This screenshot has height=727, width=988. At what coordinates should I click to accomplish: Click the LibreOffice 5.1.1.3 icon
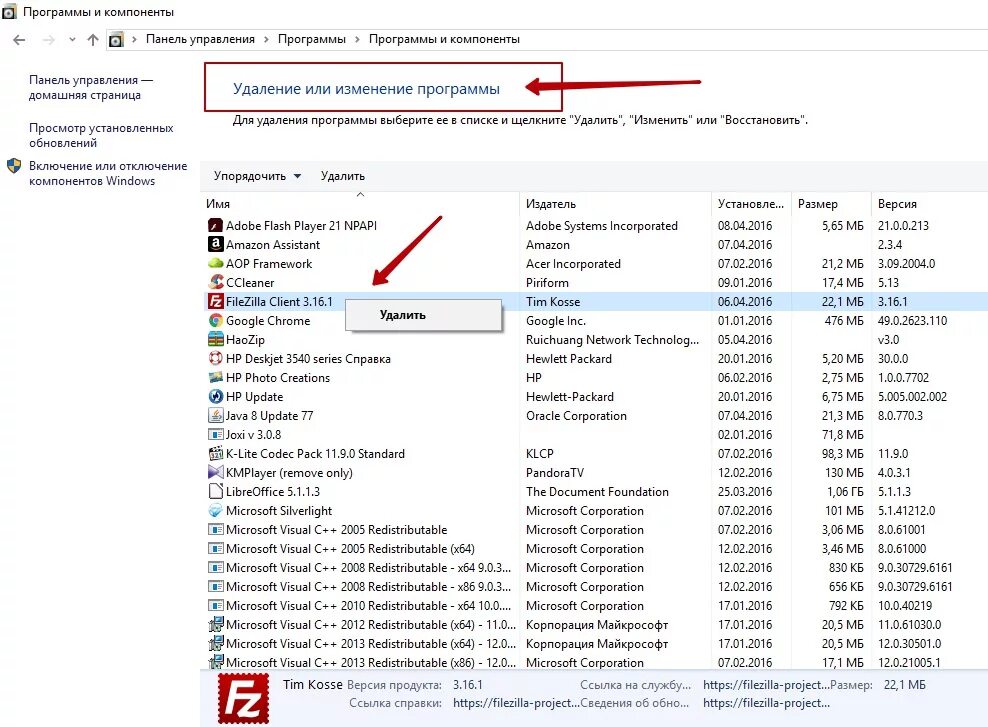tap(215, 491)
